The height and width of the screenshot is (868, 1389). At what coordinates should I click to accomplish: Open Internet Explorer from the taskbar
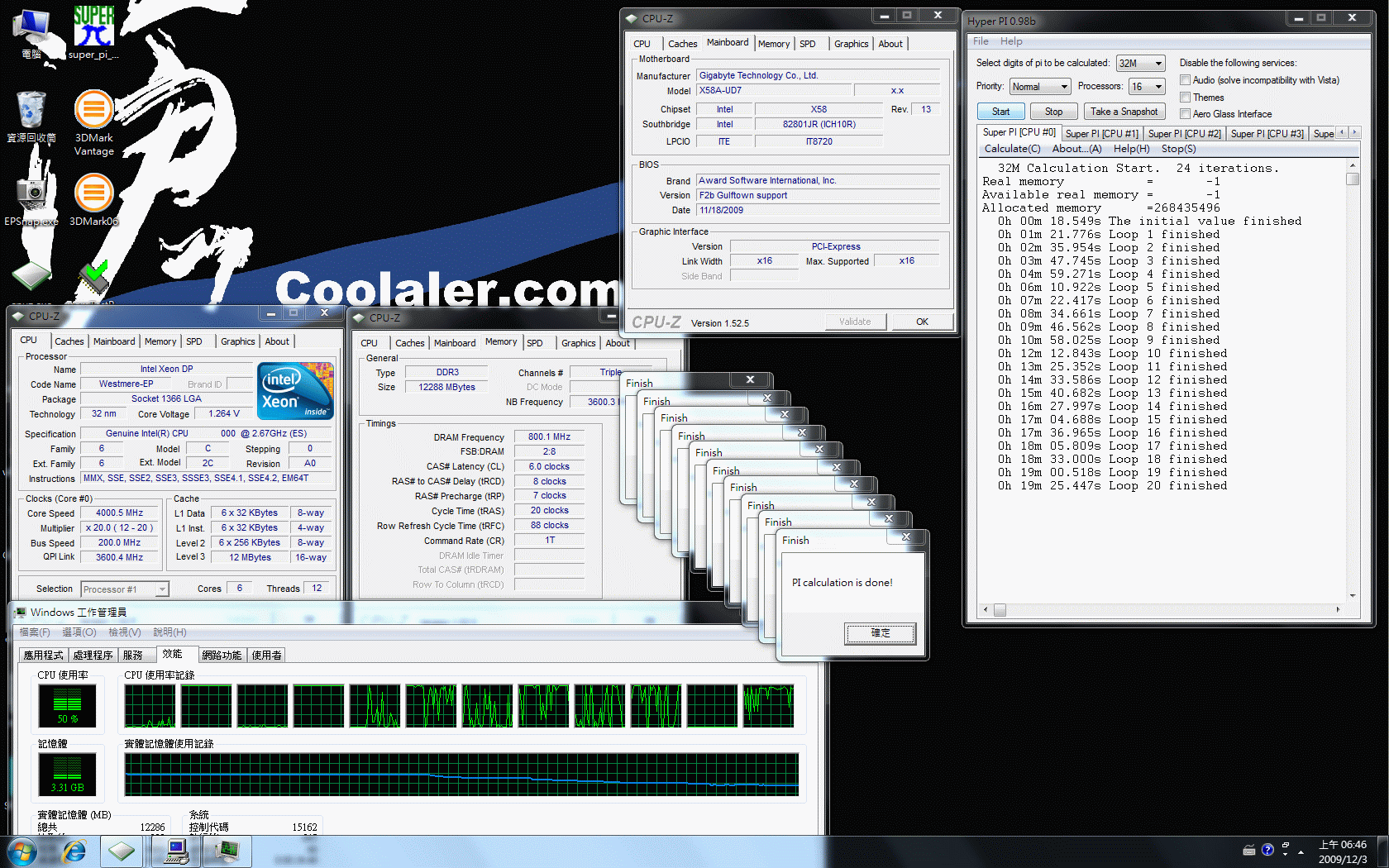pyautogui.click(x=74, y=851)
